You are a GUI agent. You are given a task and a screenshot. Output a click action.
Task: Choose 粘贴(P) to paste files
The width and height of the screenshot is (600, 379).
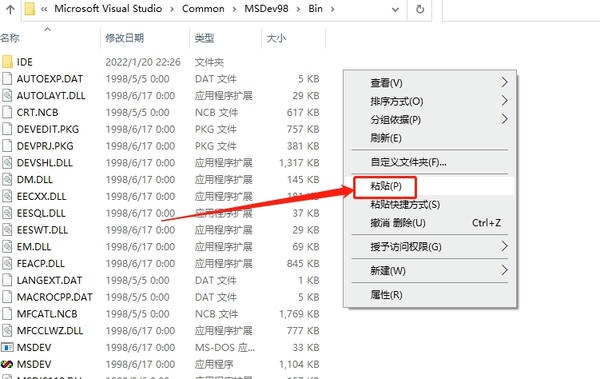[430, 186]
